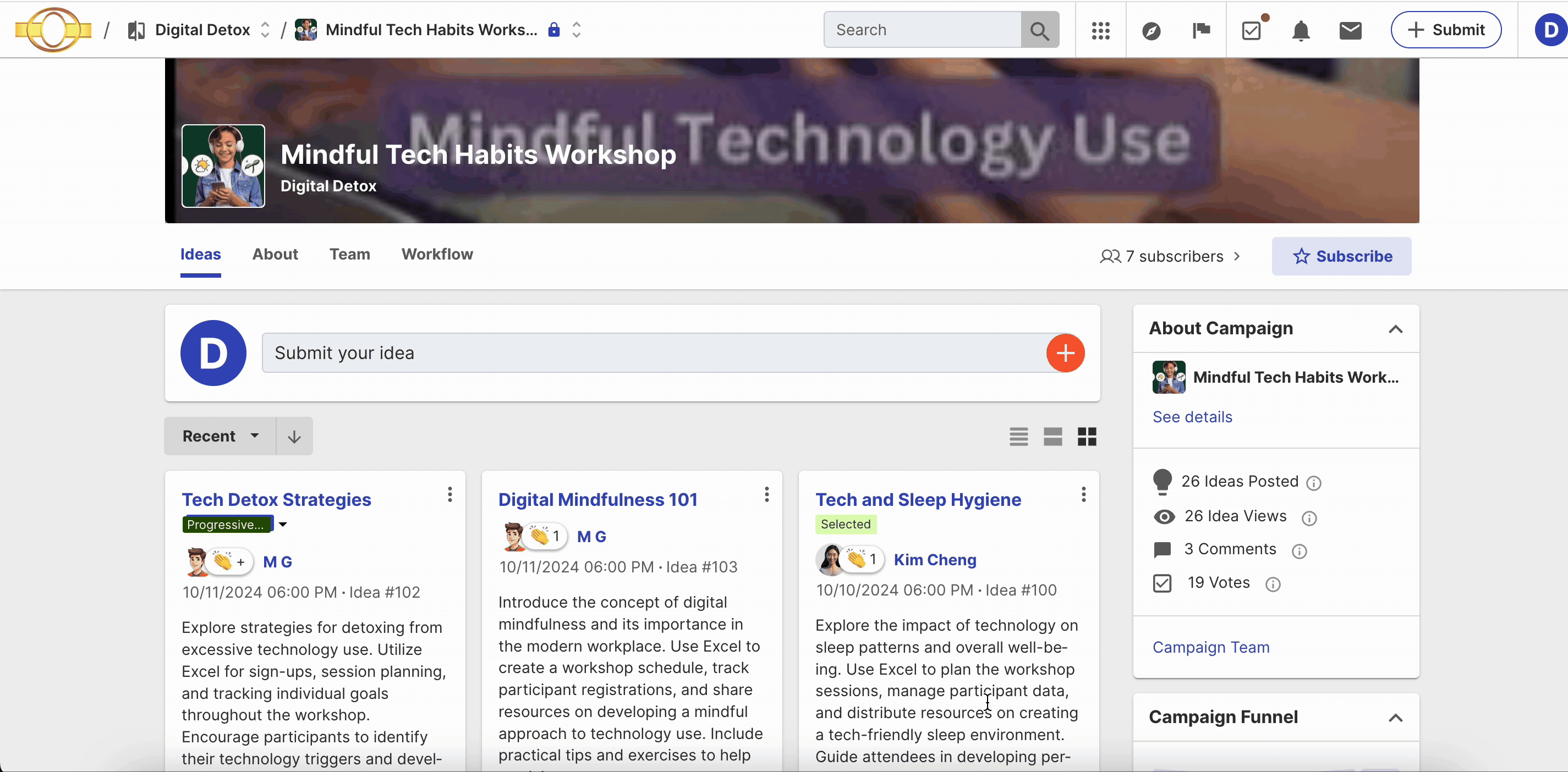Switch to compact list view
This screenshot has height=772, width=1568.
(1018, 436)
